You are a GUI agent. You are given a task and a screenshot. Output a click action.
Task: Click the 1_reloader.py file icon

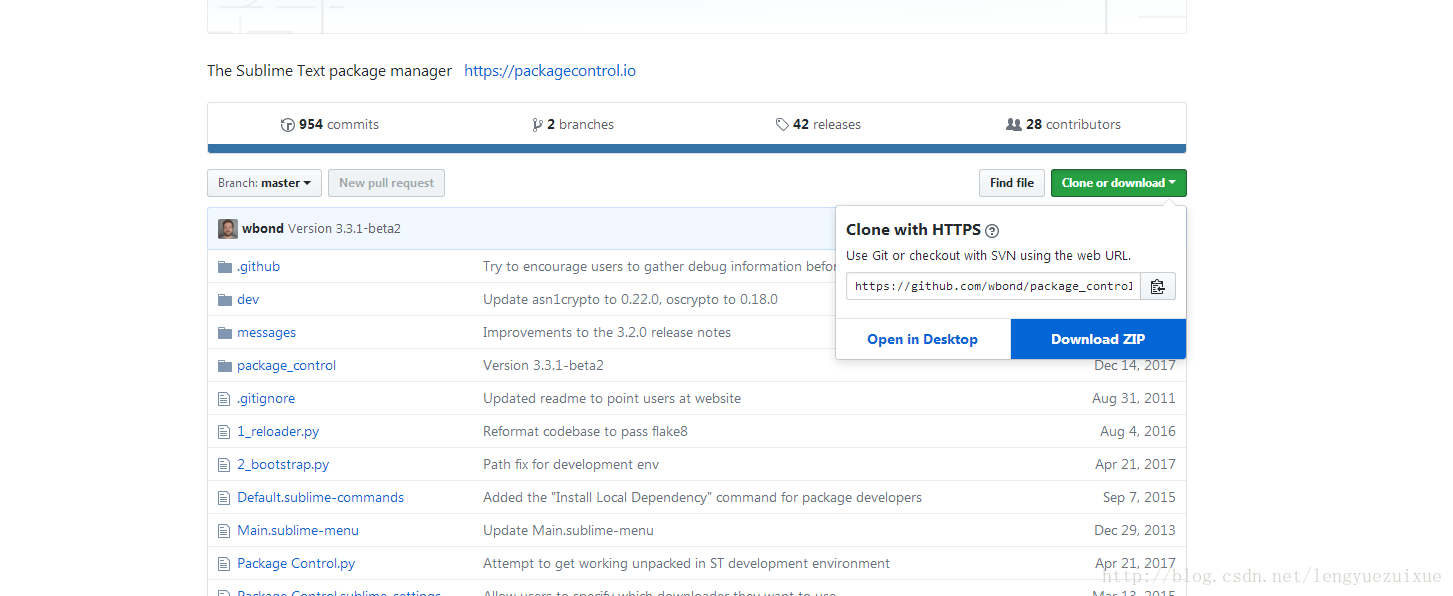(224, 432)
